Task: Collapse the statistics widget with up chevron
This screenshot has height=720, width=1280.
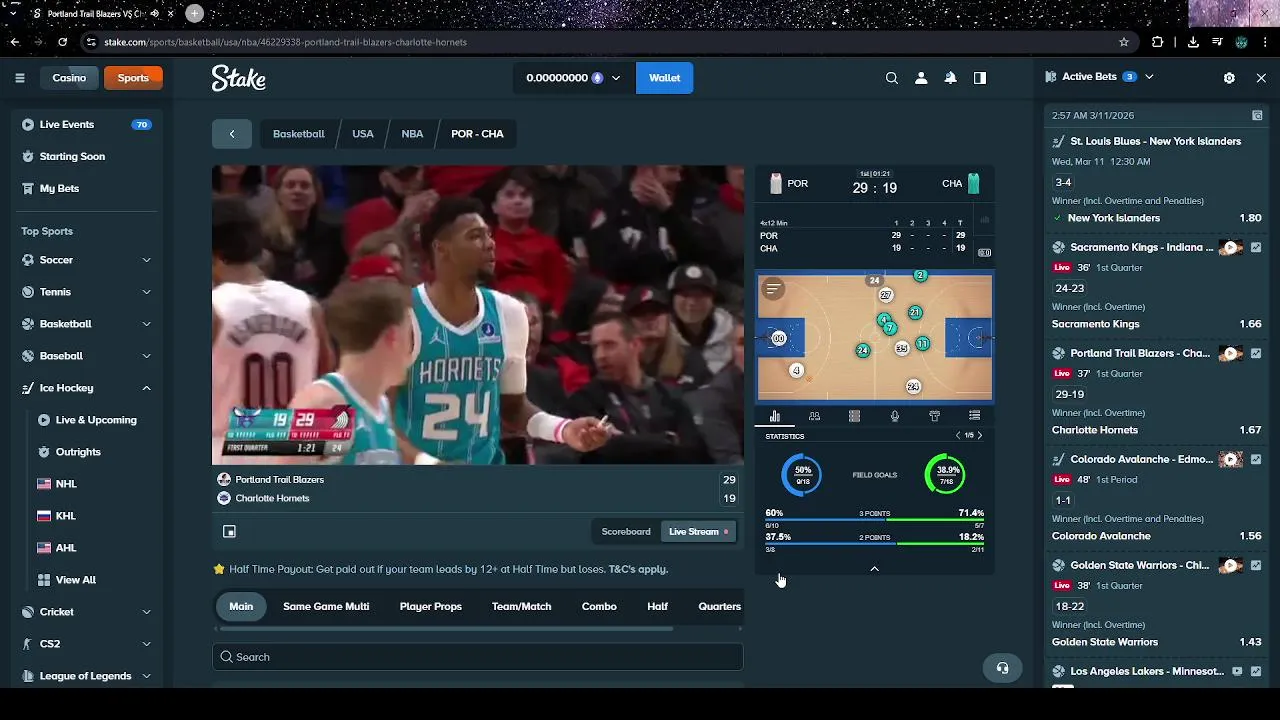Action: click(x=874, y=569)
